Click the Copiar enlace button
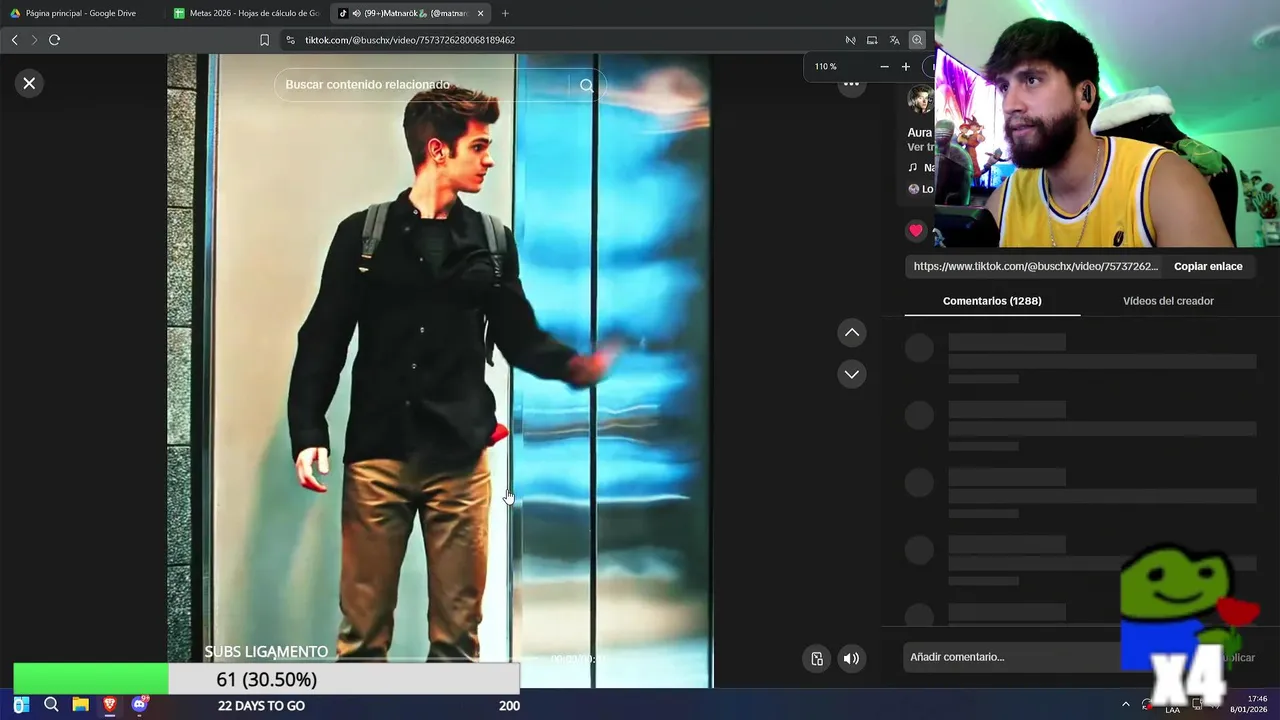 click(x=1208, y=266)
